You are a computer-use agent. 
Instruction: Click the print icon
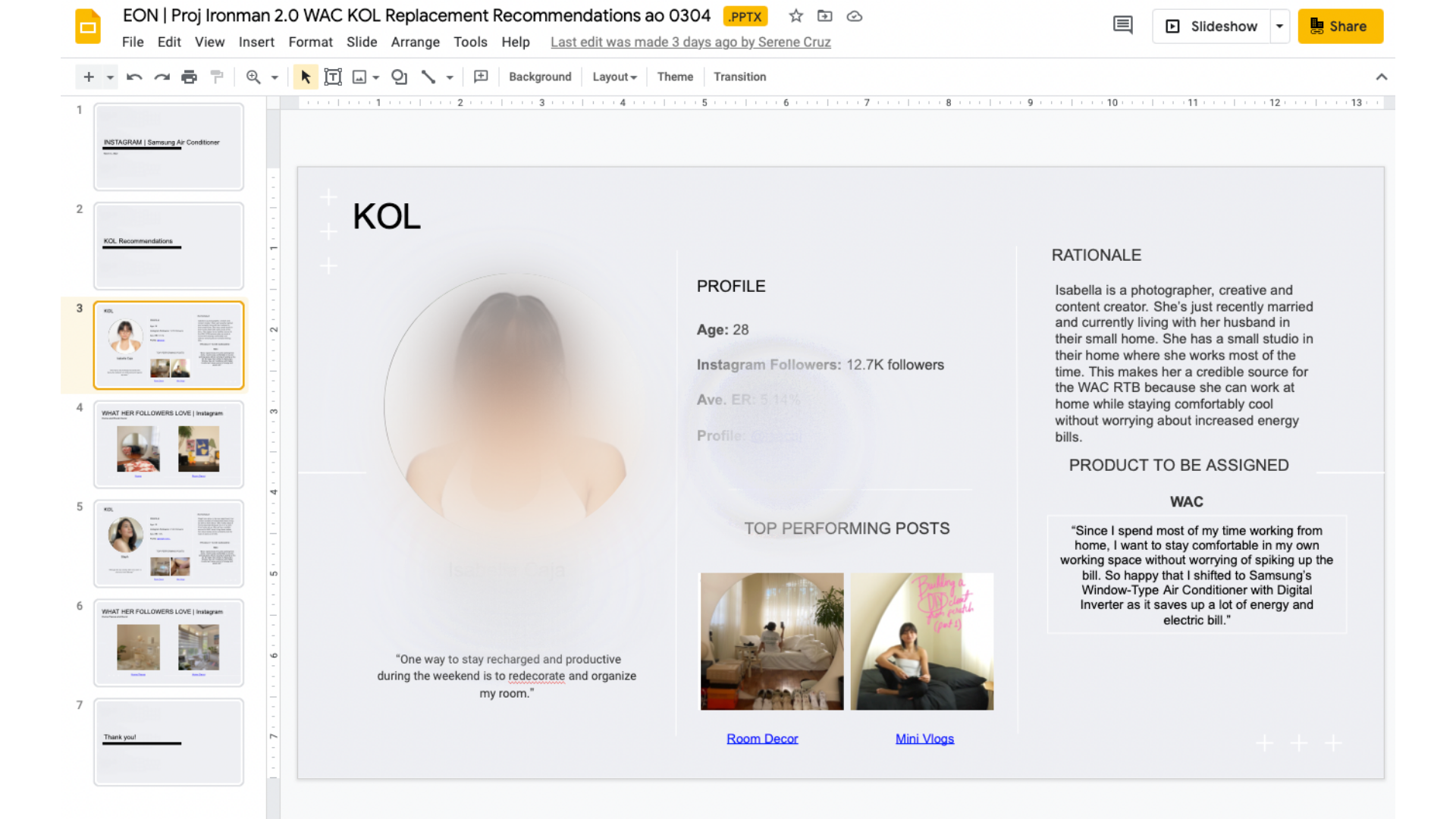pyautogui.click(x=189, y=77)
